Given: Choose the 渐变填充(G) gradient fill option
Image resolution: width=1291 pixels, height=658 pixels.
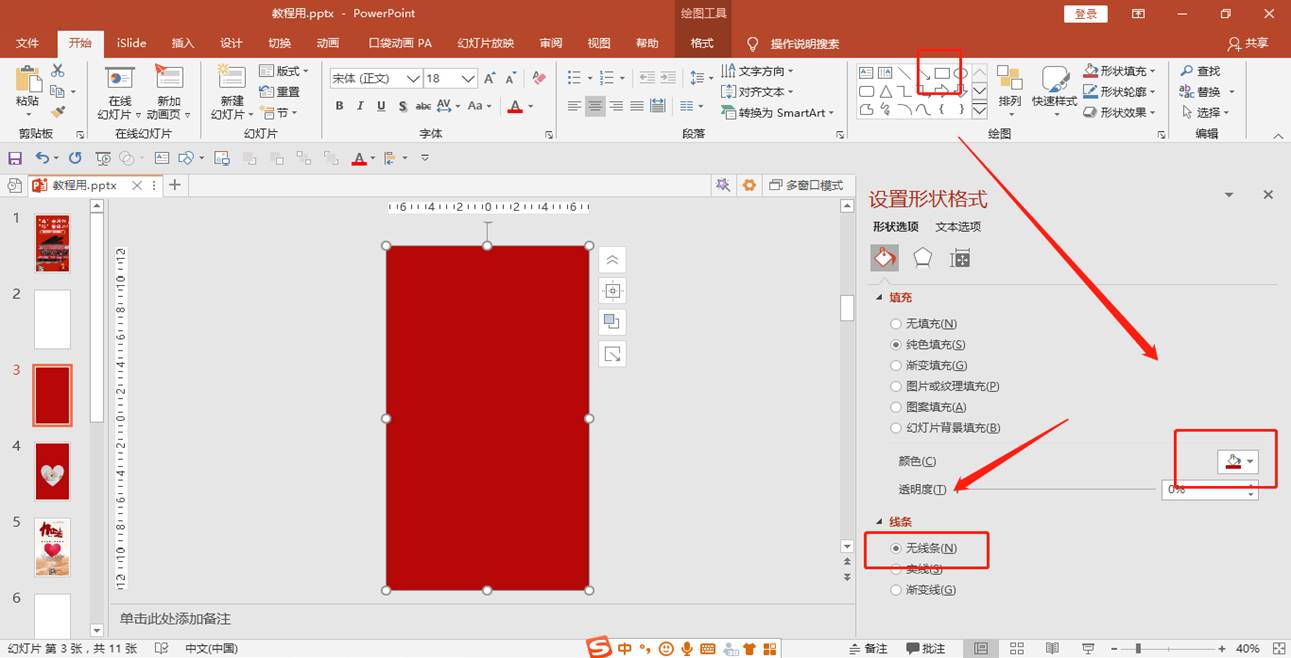Looking at the screenshot, I should coord(896,366).
